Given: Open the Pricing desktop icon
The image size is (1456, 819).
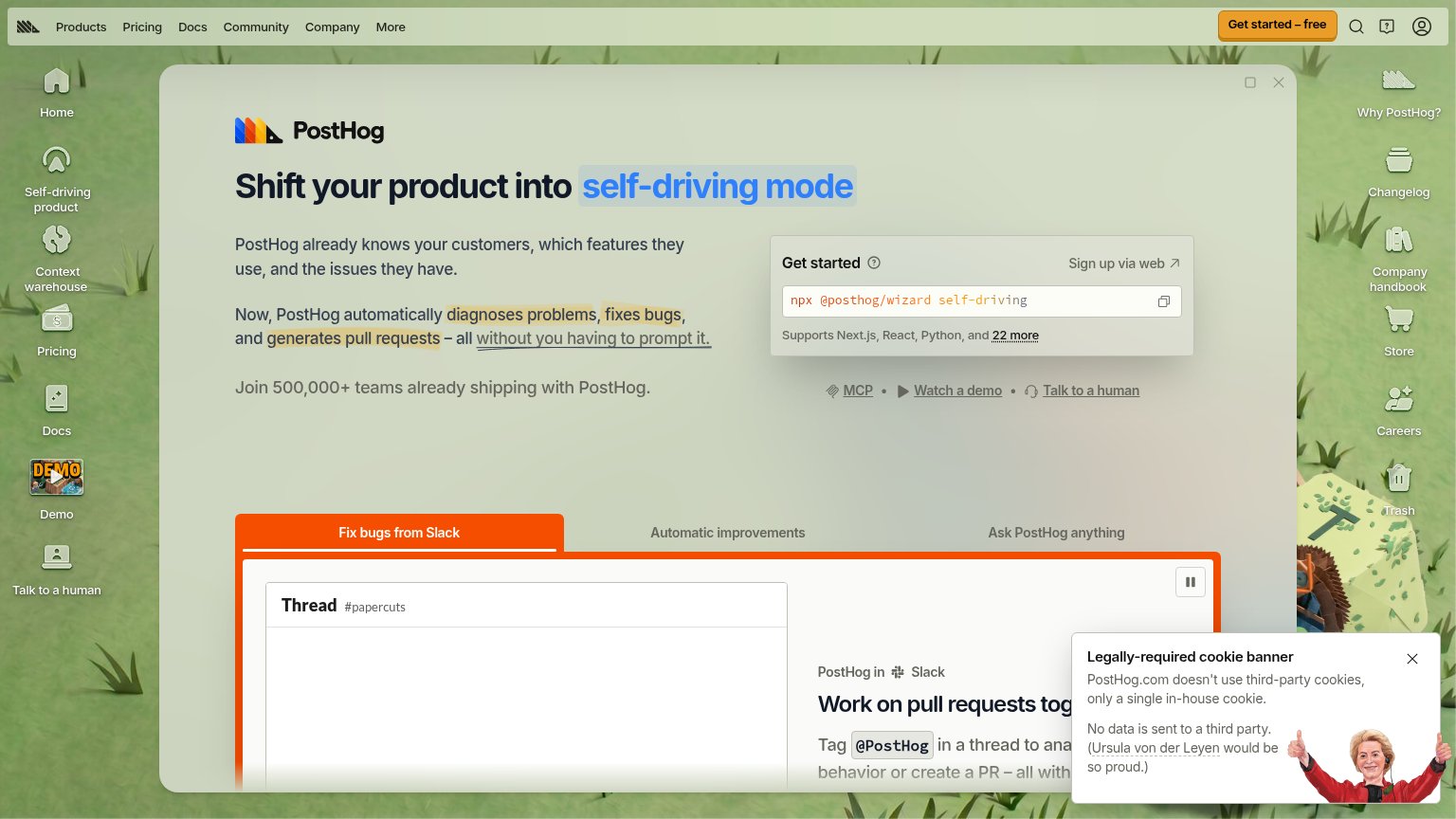Looking at the screenshot, I should (x=57, y=331).
